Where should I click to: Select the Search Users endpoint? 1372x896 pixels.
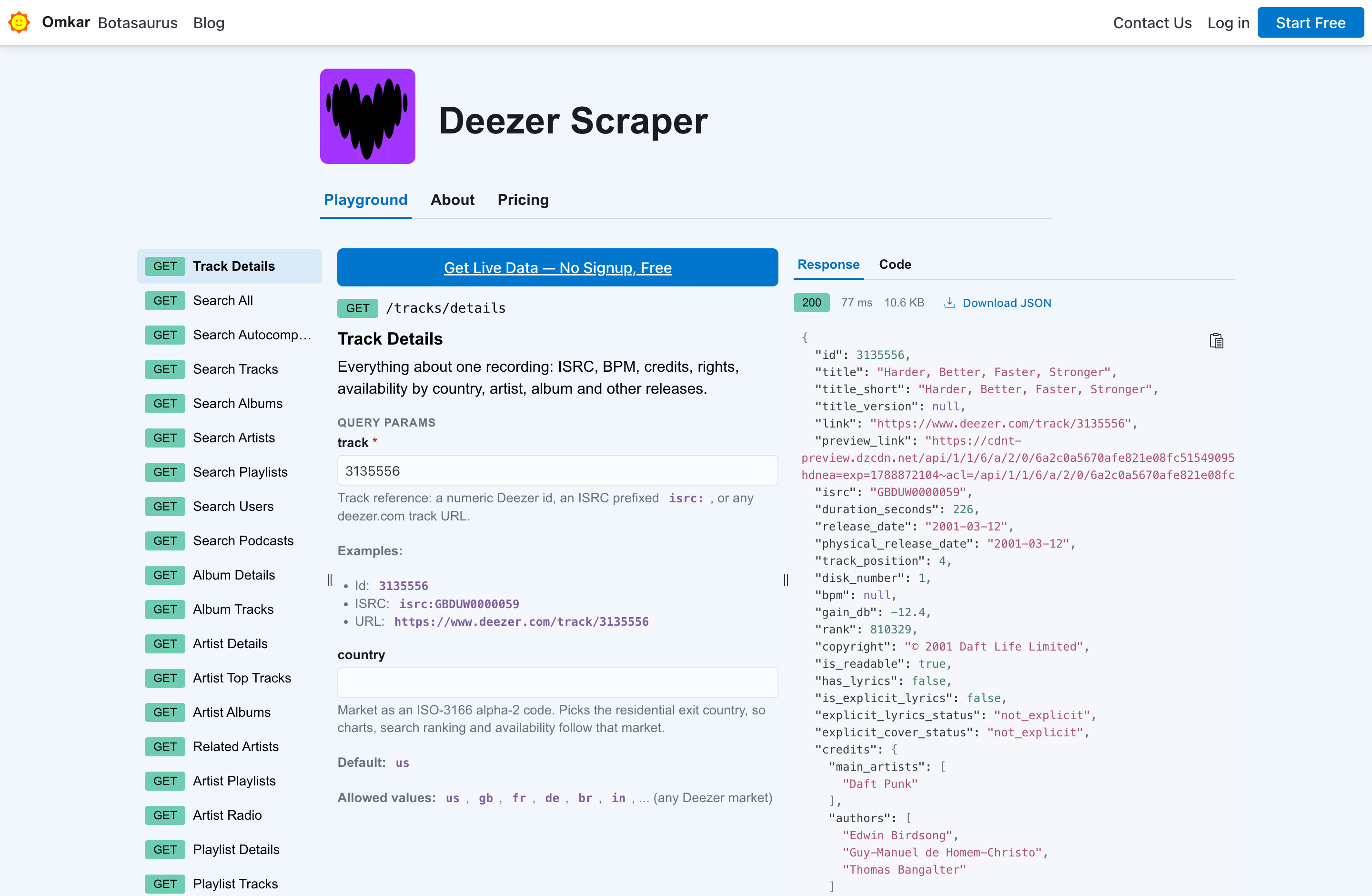230,506
